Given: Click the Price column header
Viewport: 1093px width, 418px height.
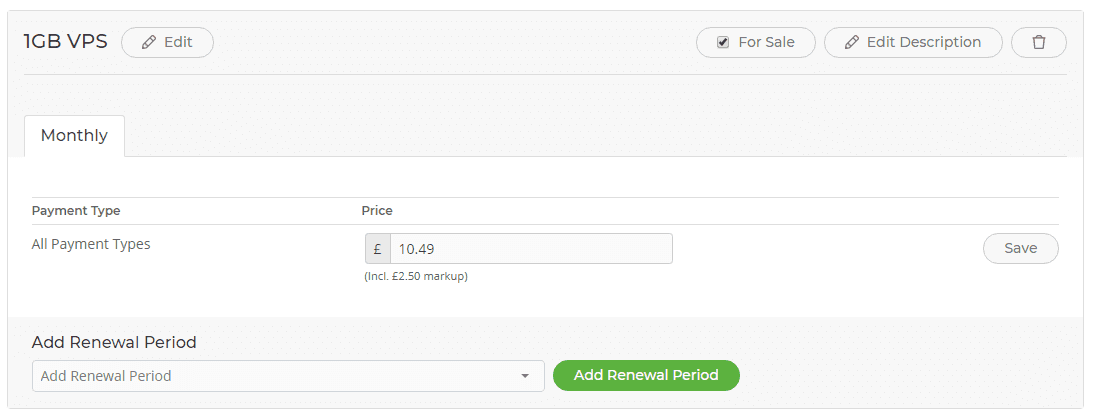Looking at the screenshot, I should tap(377, 210).
